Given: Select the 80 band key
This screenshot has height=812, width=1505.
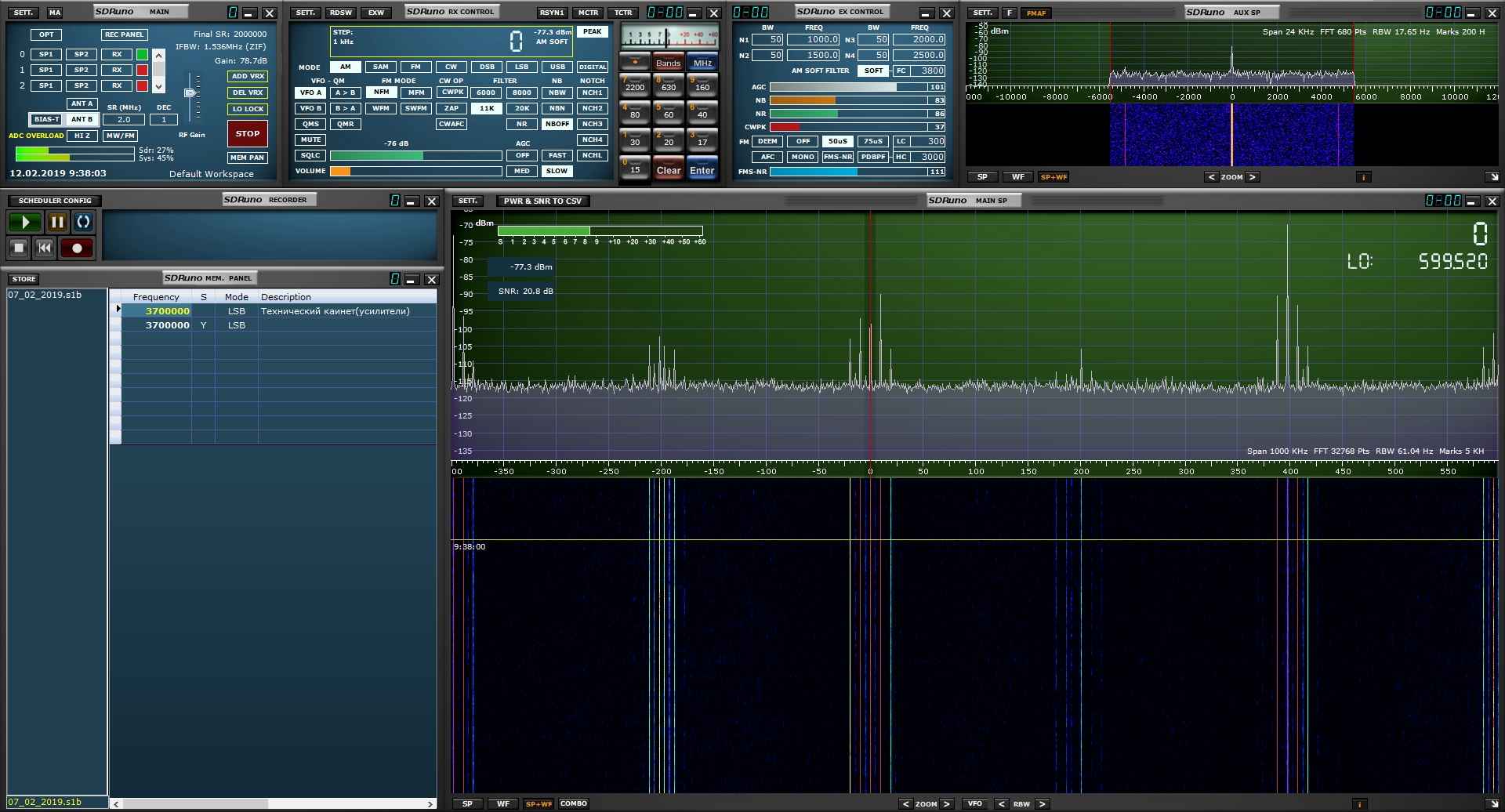Looking at the screenshot, I should coord(635,114).
